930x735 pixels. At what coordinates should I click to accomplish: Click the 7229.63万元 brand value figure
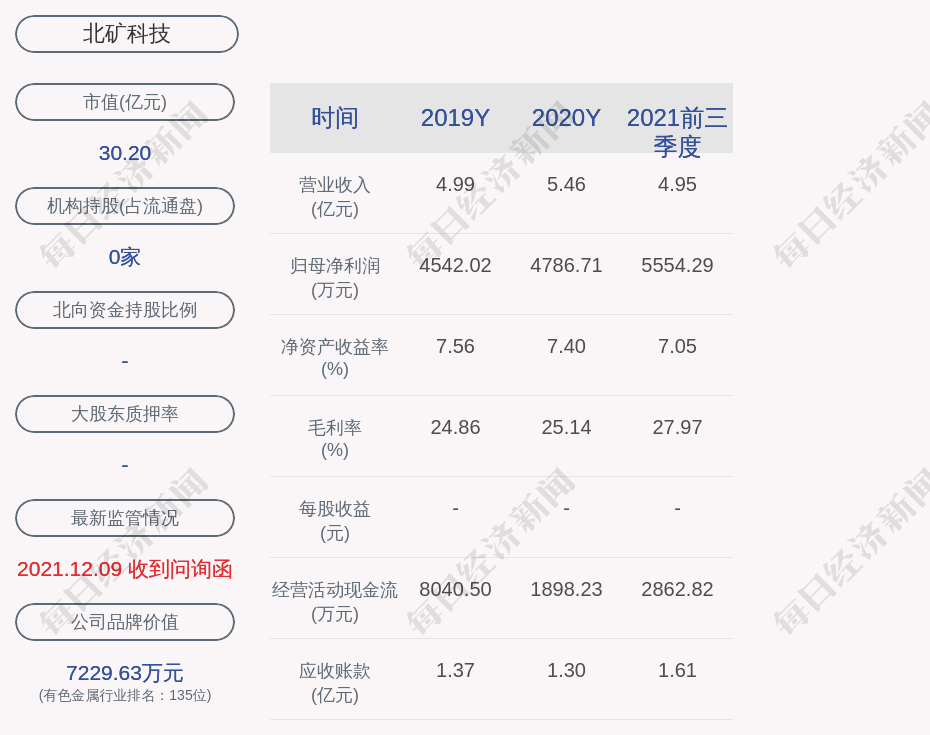click(125, 673)
